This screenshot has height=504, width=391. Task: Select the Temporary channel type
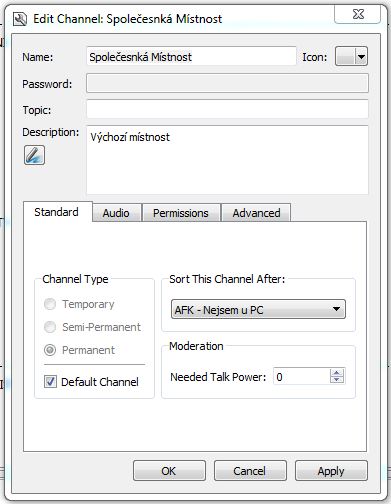click(x=50, y=304)
